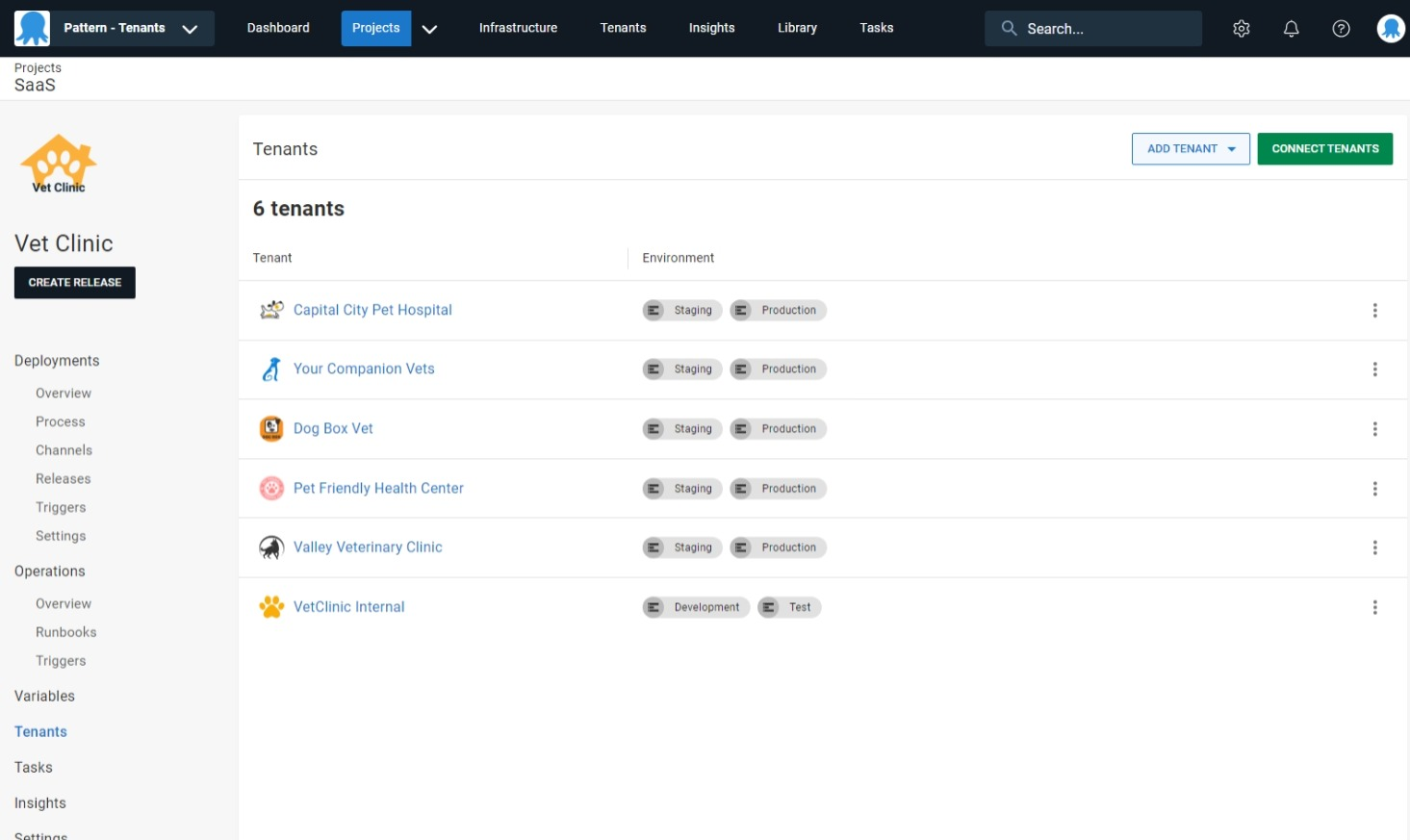Screen dimensions: 1410x840
Task: Expand the Projects dropdown chevron
Action: [429, 29]
